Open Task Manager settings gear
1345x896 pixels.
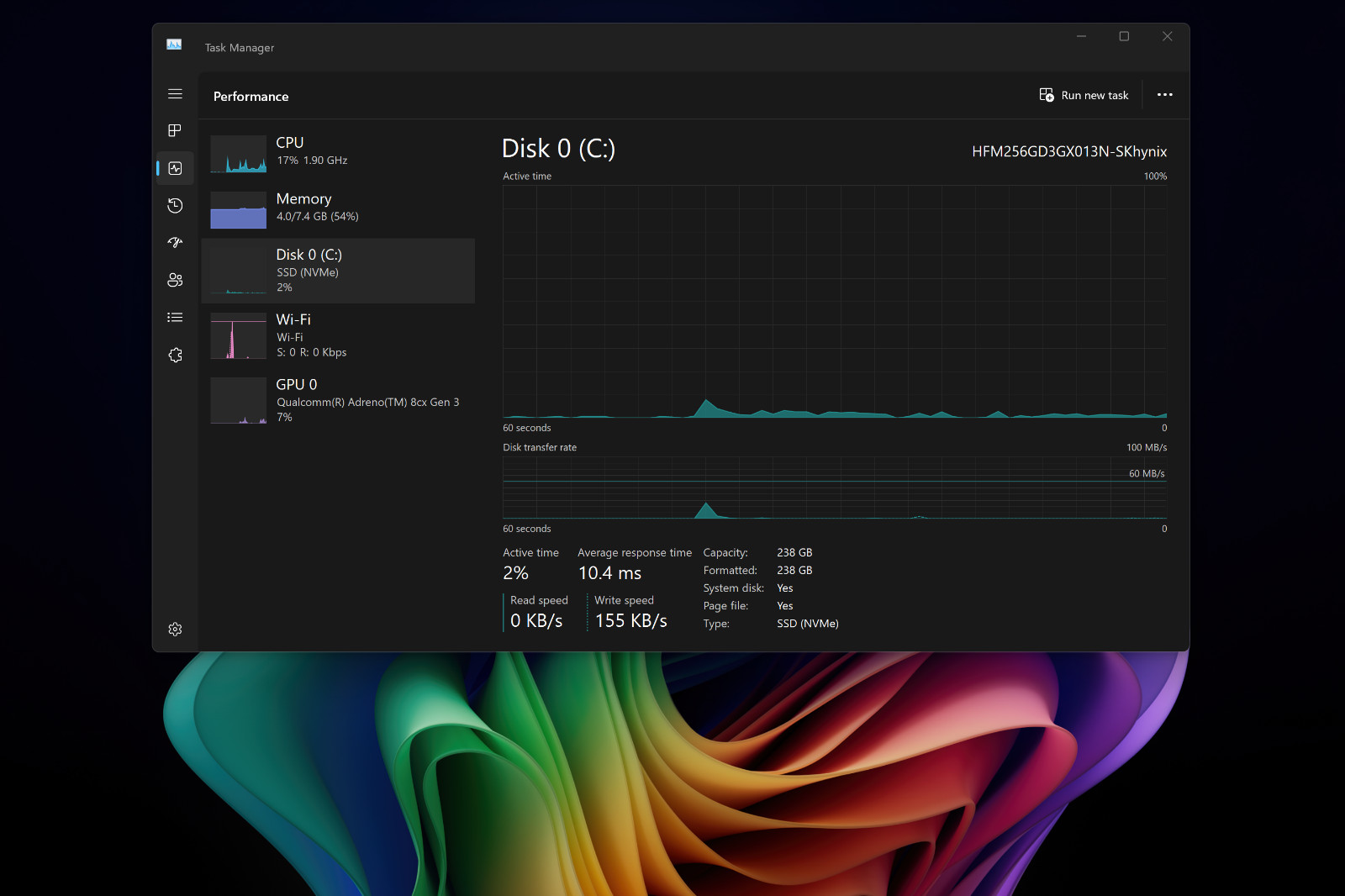[x=175, y=629]
